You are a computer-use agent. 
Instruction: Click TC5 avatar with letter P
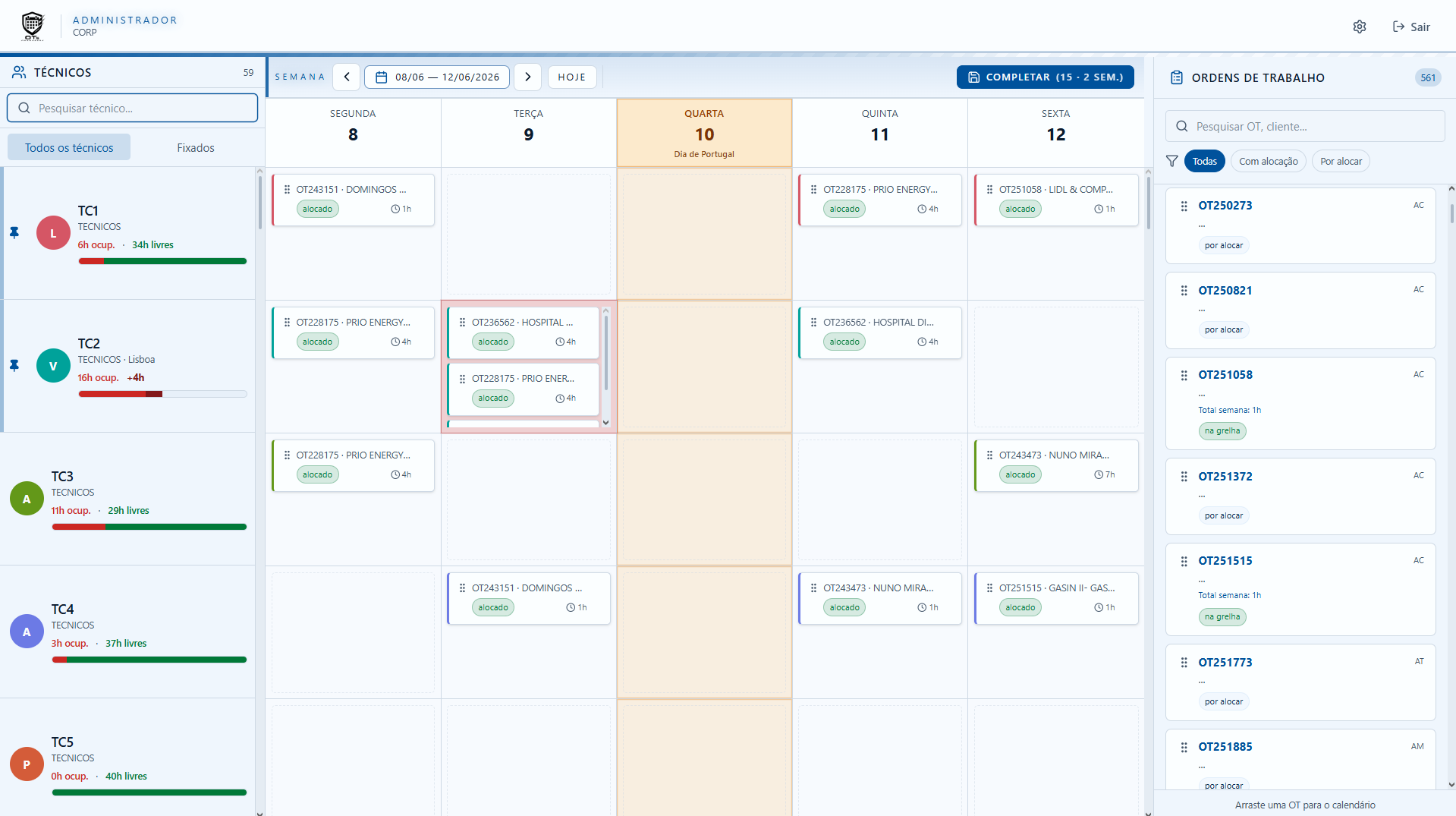[27, 764]
